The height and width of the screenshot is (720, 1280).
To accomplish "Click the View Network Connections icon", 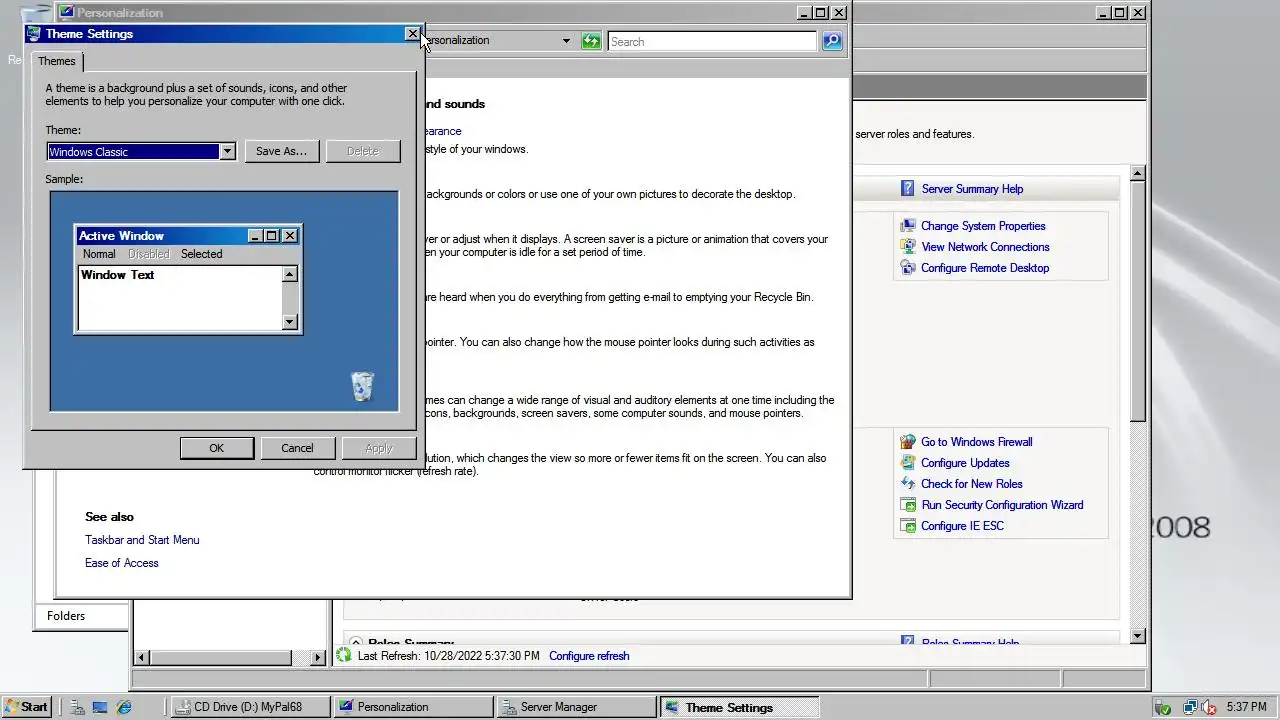I will [x=907, y=246].
